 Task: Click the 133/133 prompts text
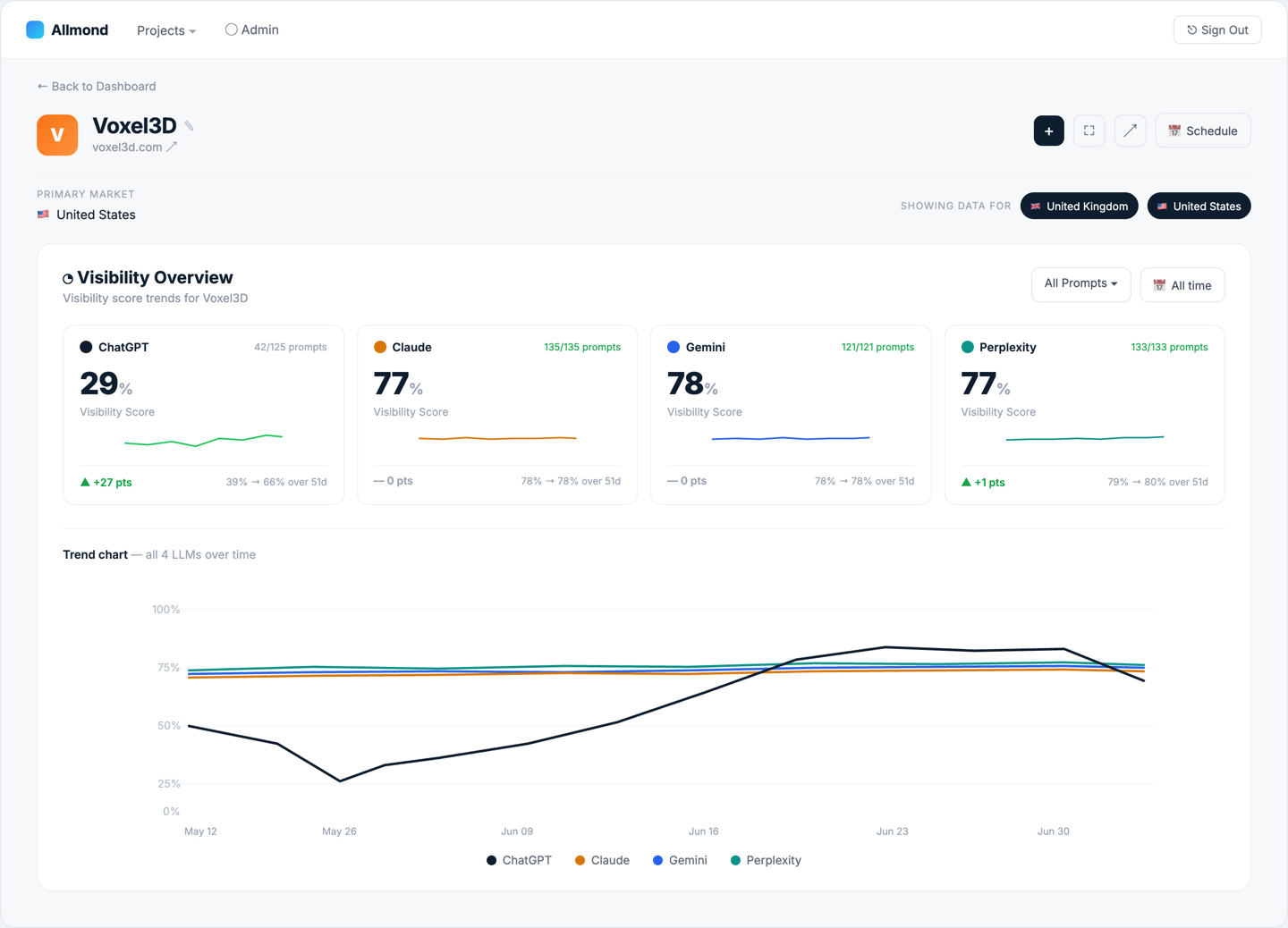[x=1169, y=347]
